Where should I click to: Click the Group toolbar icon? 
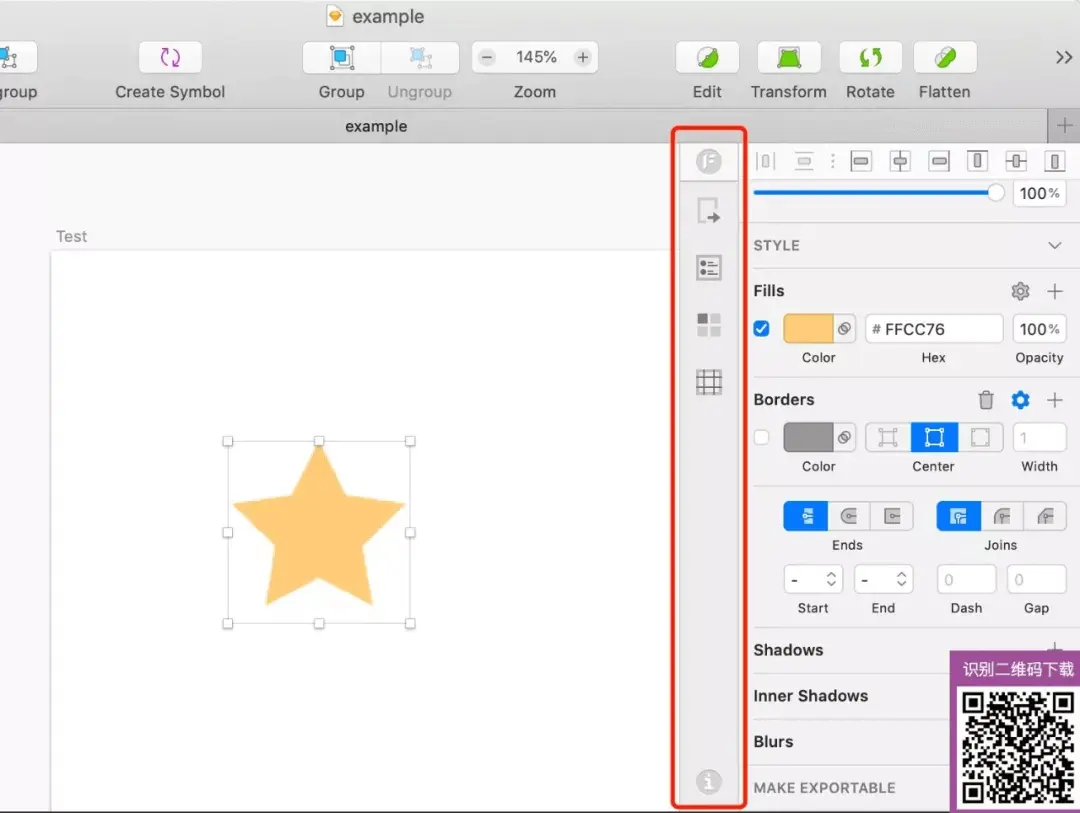342,57
